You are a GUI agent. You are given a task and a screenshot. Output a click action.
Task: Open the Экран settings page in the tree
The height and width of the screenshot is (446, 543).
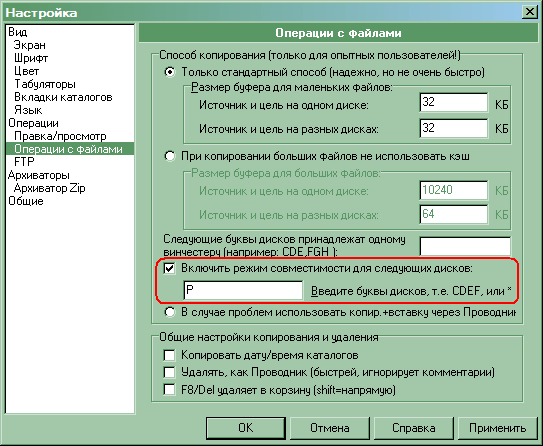(x=30, y=45)
